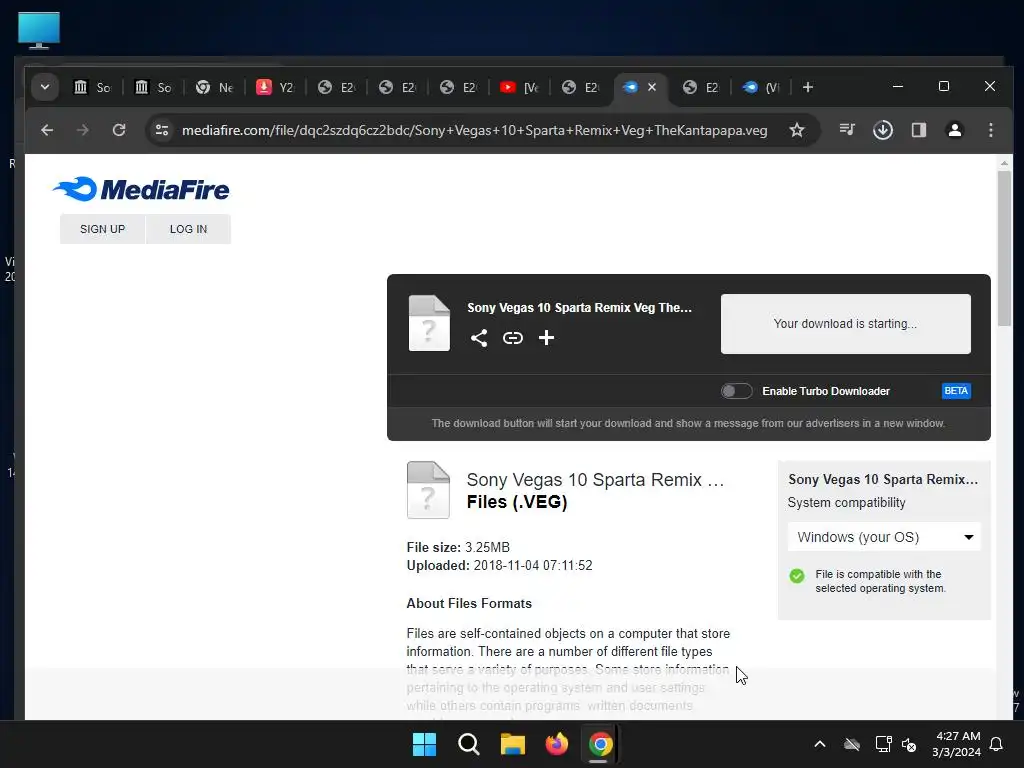Switch to the YouTube tab
This screenshot has width=1024, height=768.
click(519, 87)
